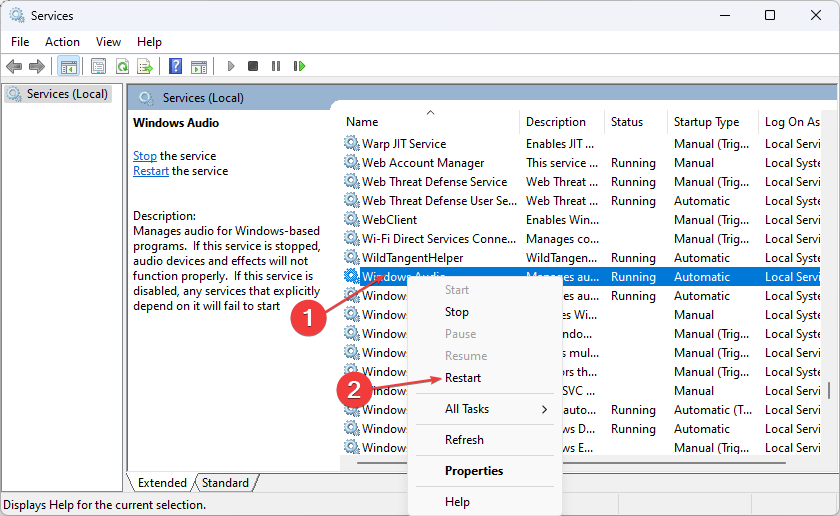840x516 pixels.
Task: Sort by the Startup Type column header
Action: click(x=706, y=122)
